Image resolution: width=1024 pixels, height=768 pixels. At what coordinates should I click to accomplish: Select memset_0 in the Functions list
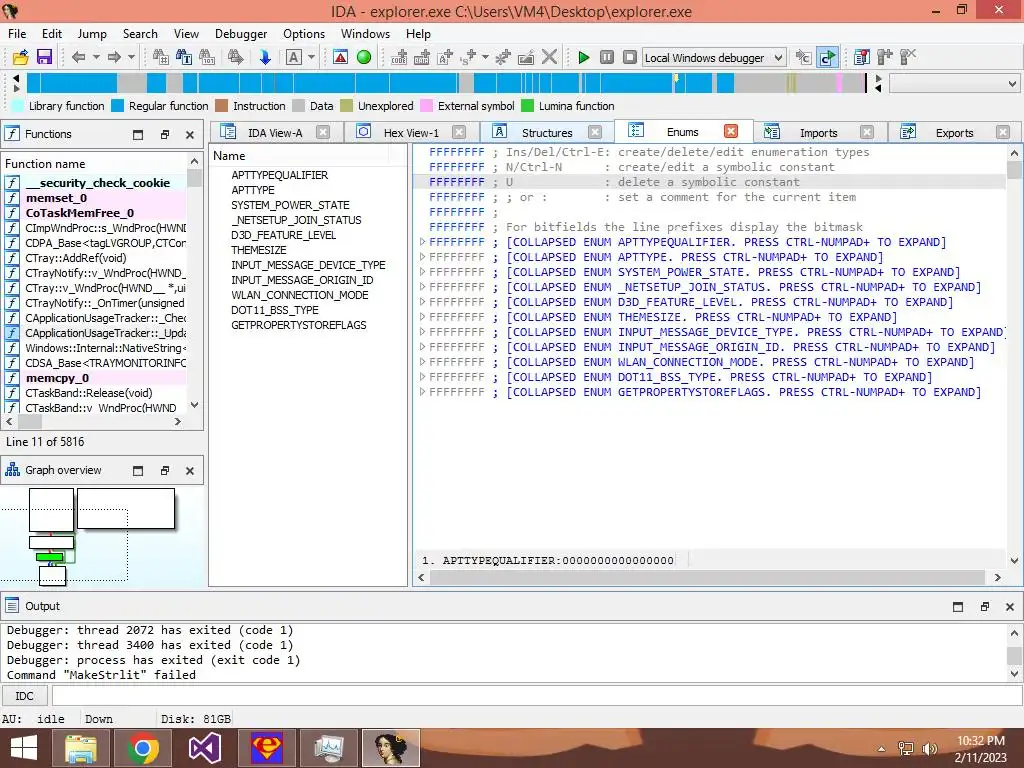pos(56,198)
